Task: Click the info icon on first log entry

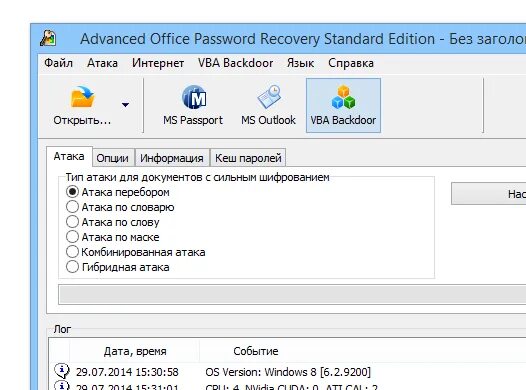Action: (x=62, y=371)
